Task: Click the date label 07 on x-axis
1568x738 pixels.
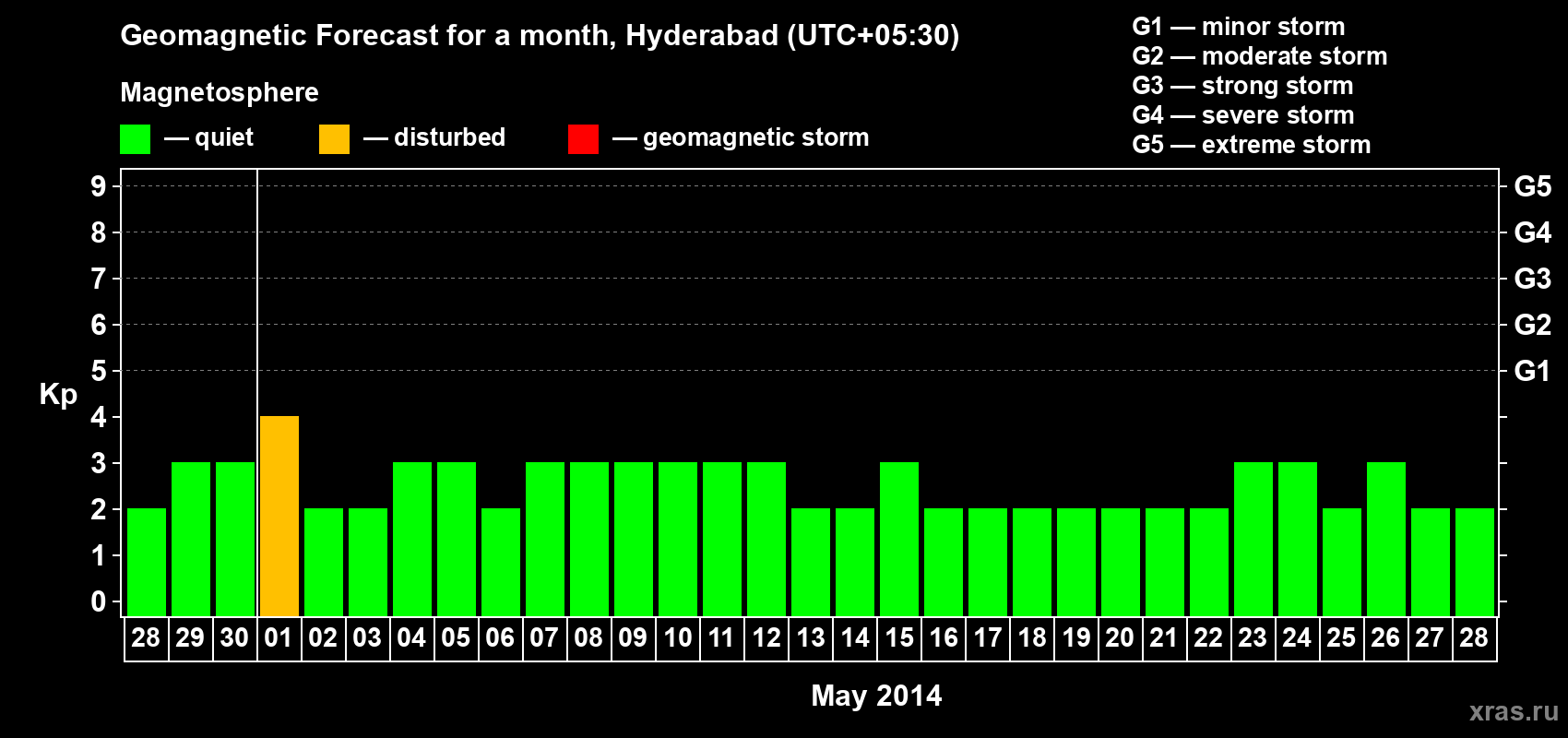Action: pos(544,637)
